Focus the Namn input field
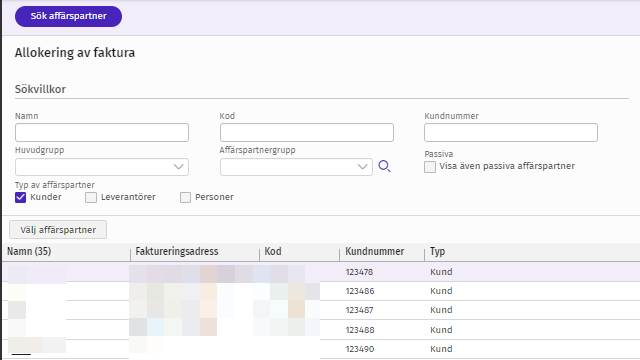The image size is (640, 360). (x=102, y=133)
